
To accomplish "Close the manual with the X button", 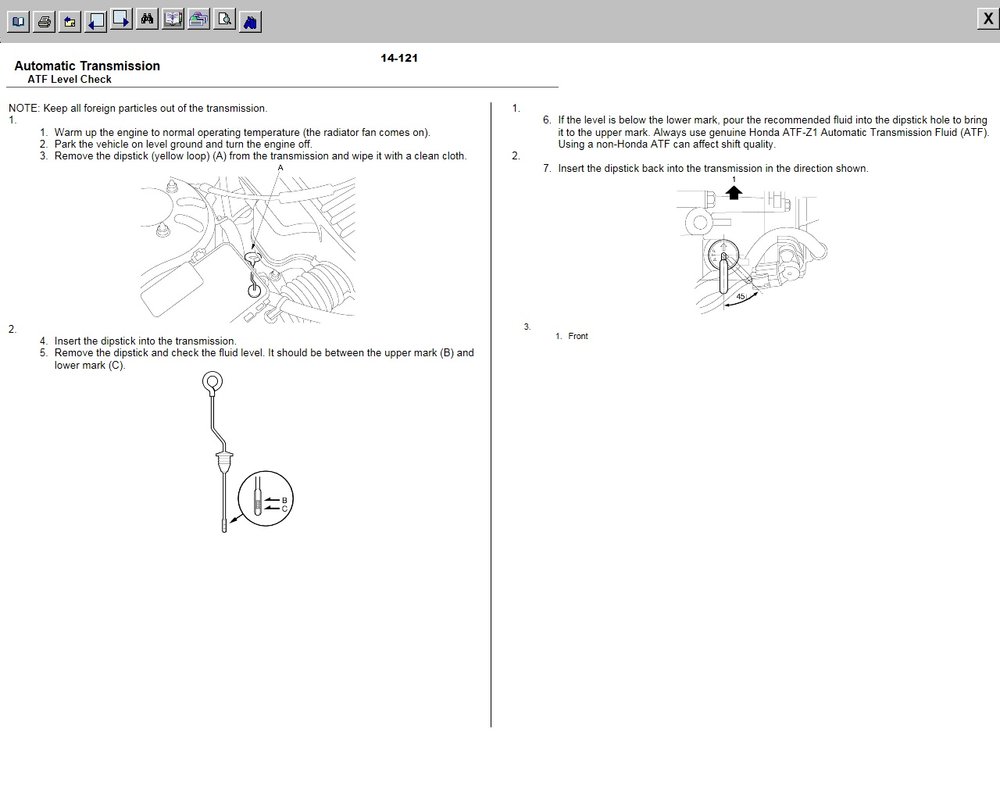I will 988,19.
